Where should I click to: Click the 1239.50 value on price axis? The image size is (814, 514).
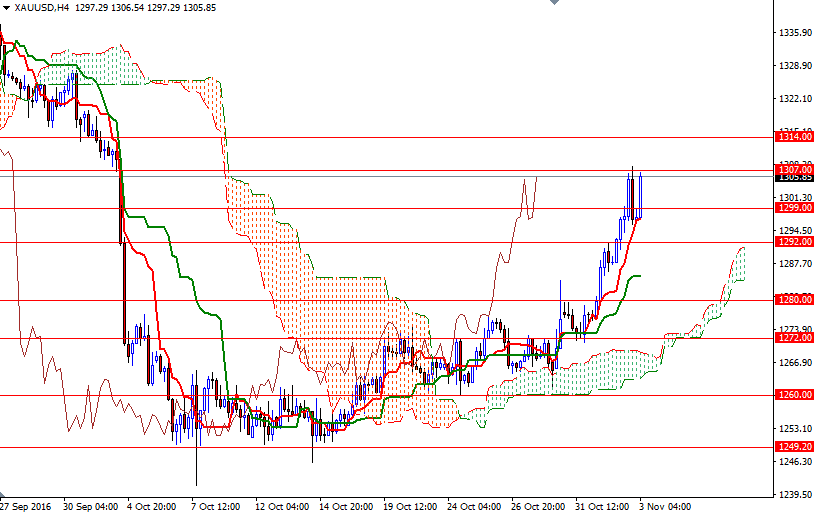pos(794,494)
